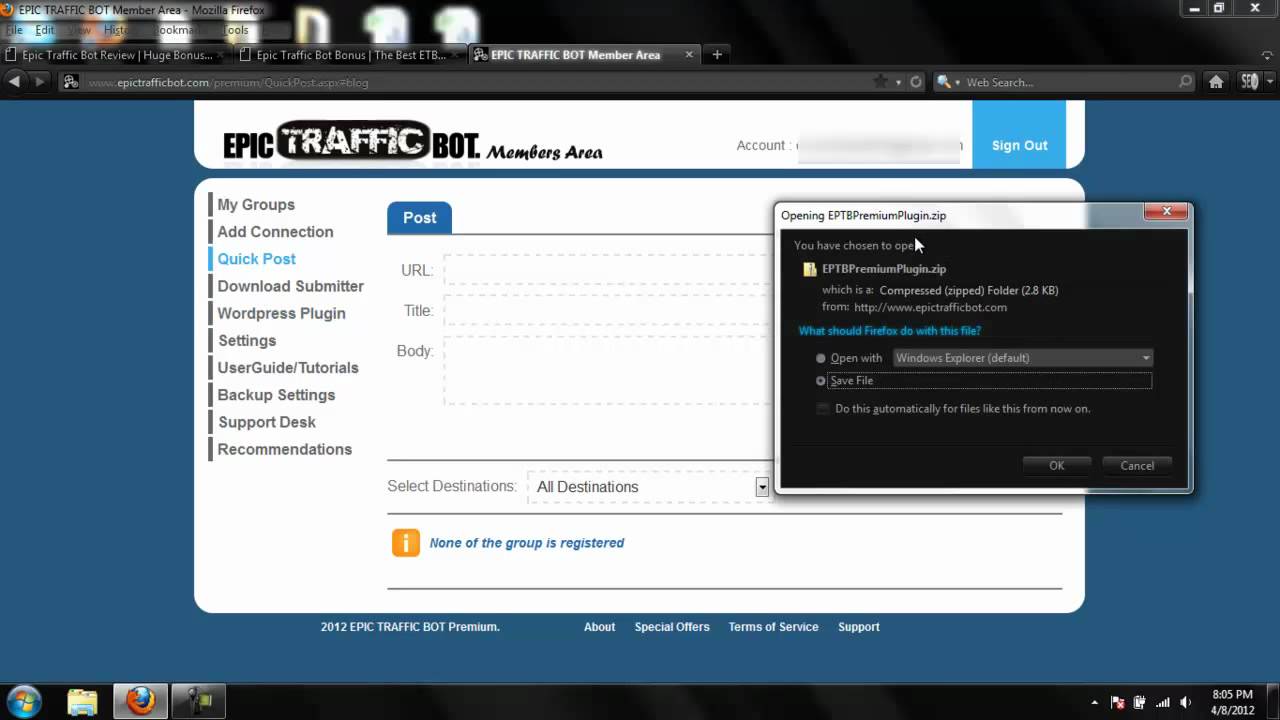Open the Tools menu
The image size is (1280, 720).
(235, 30)
